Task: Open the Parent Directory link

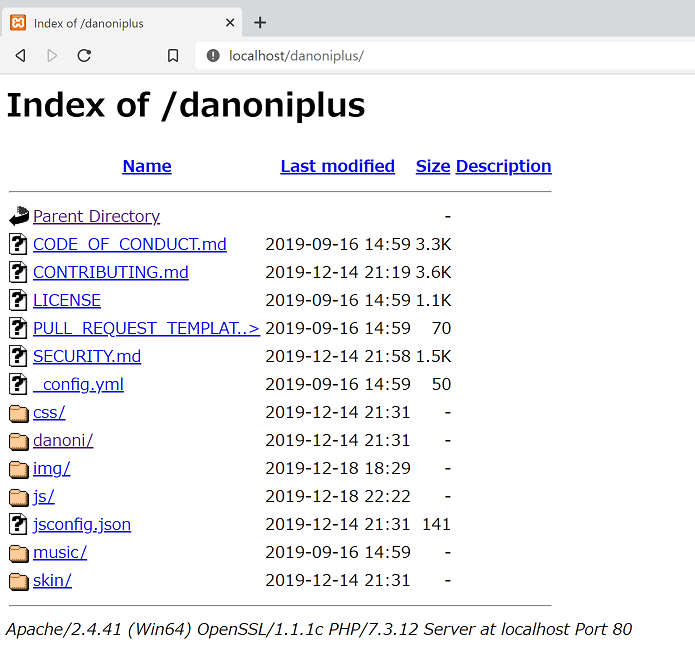Action: [96, 216]
